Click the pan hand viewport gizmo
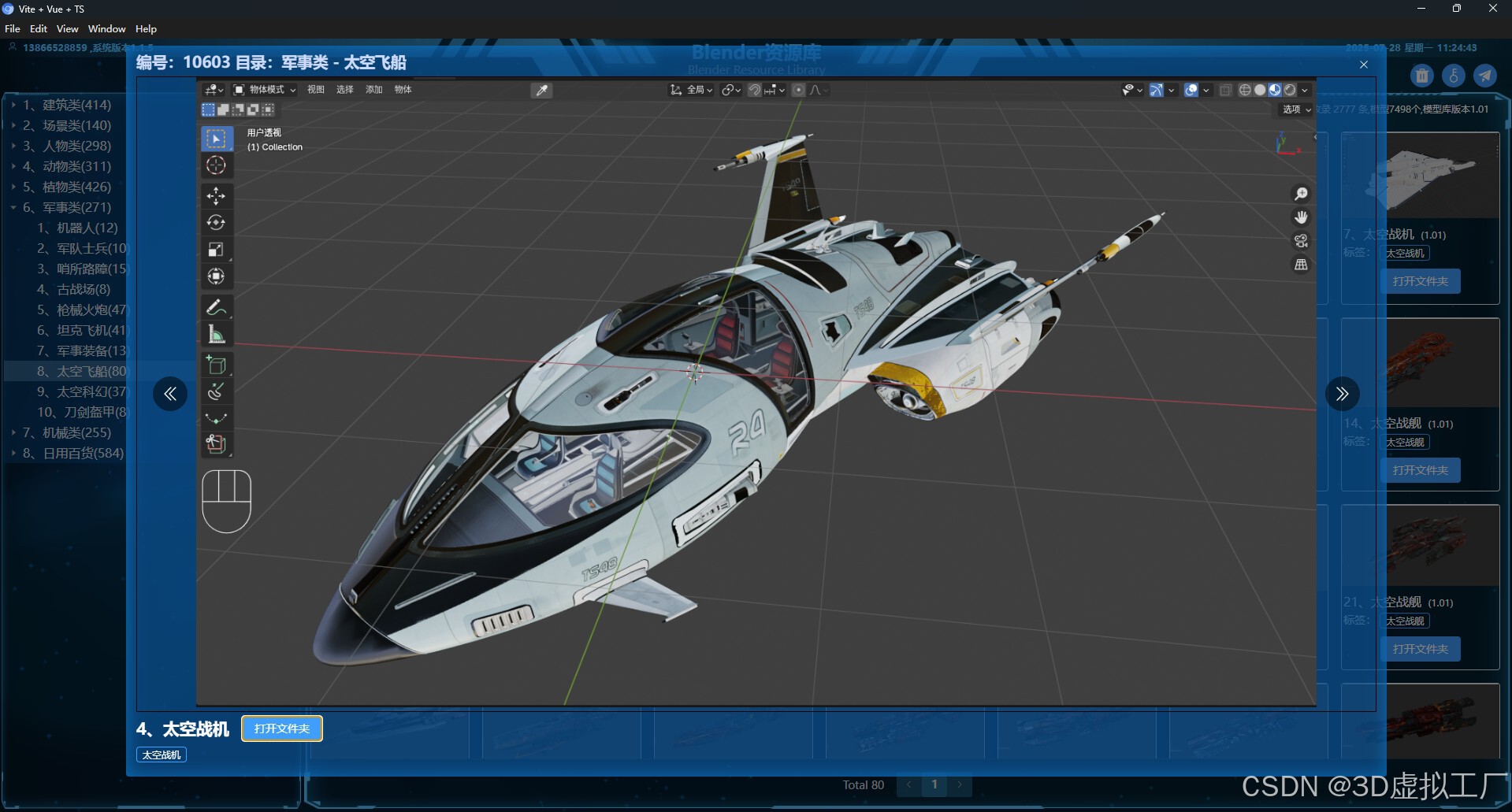 point(1301,217)
